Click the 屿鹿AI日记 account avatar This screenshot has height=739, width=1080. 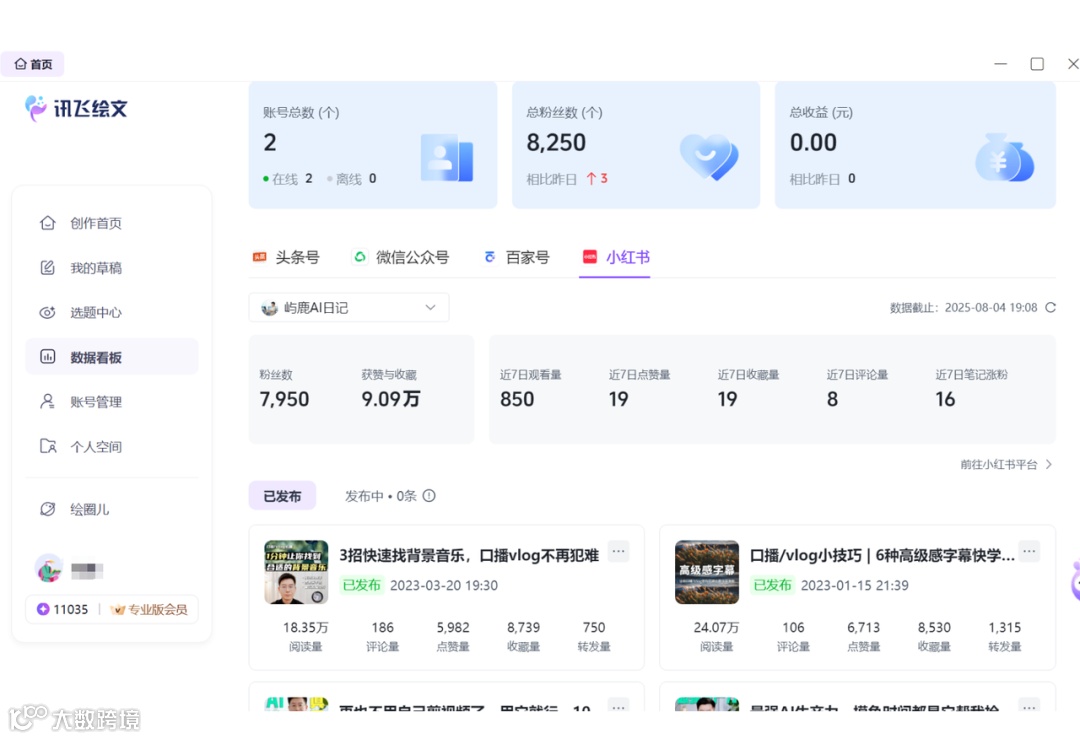click(x=269, y=308)
